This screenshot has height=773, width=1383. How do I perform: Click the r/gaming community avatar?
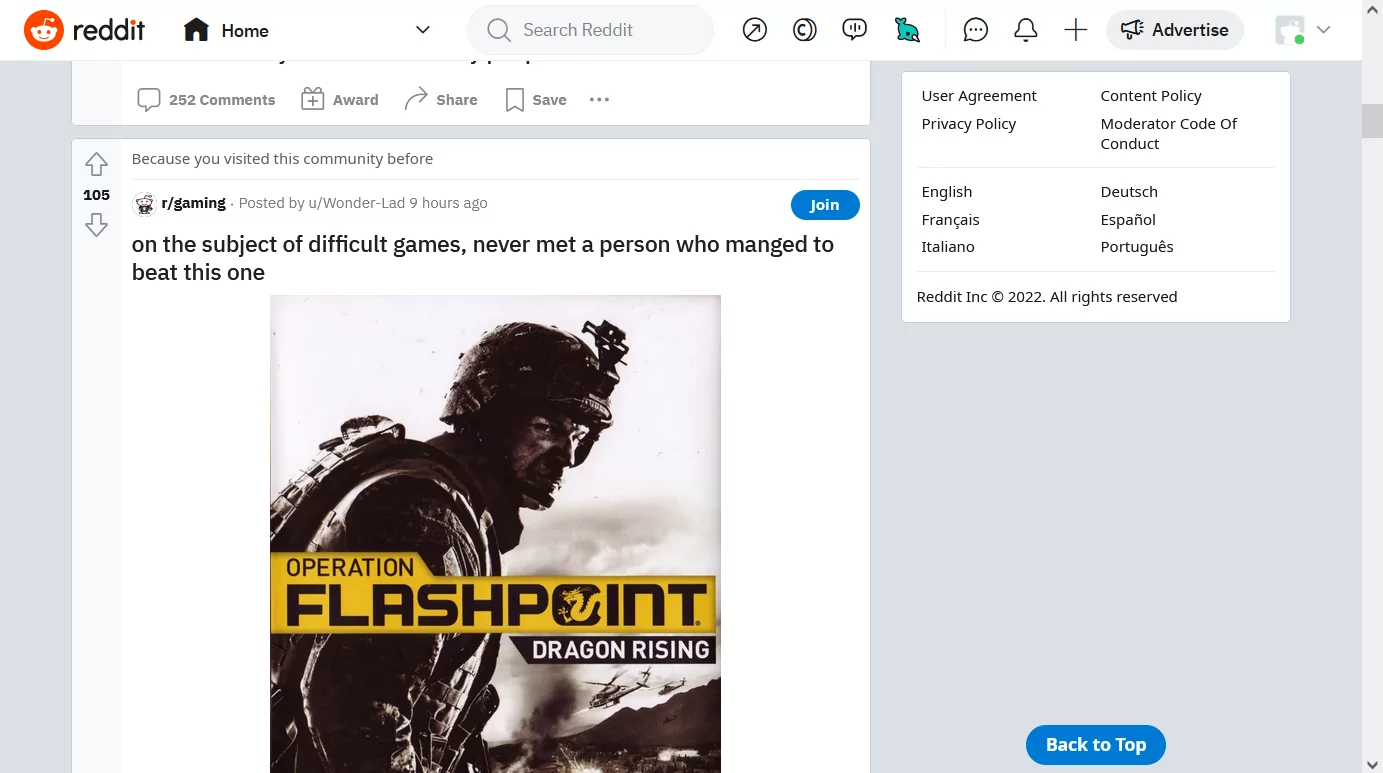(x=144, y=204)
